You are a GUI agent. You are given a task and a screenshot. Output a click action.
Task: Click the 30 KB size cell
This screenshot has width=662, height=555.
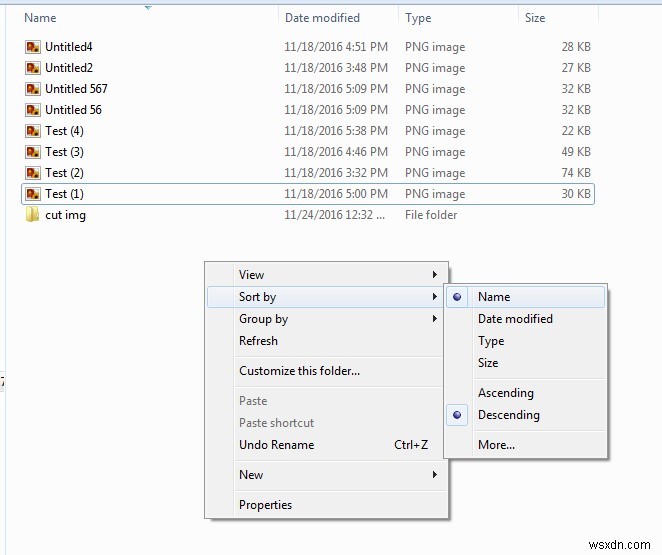pos(576,194)
